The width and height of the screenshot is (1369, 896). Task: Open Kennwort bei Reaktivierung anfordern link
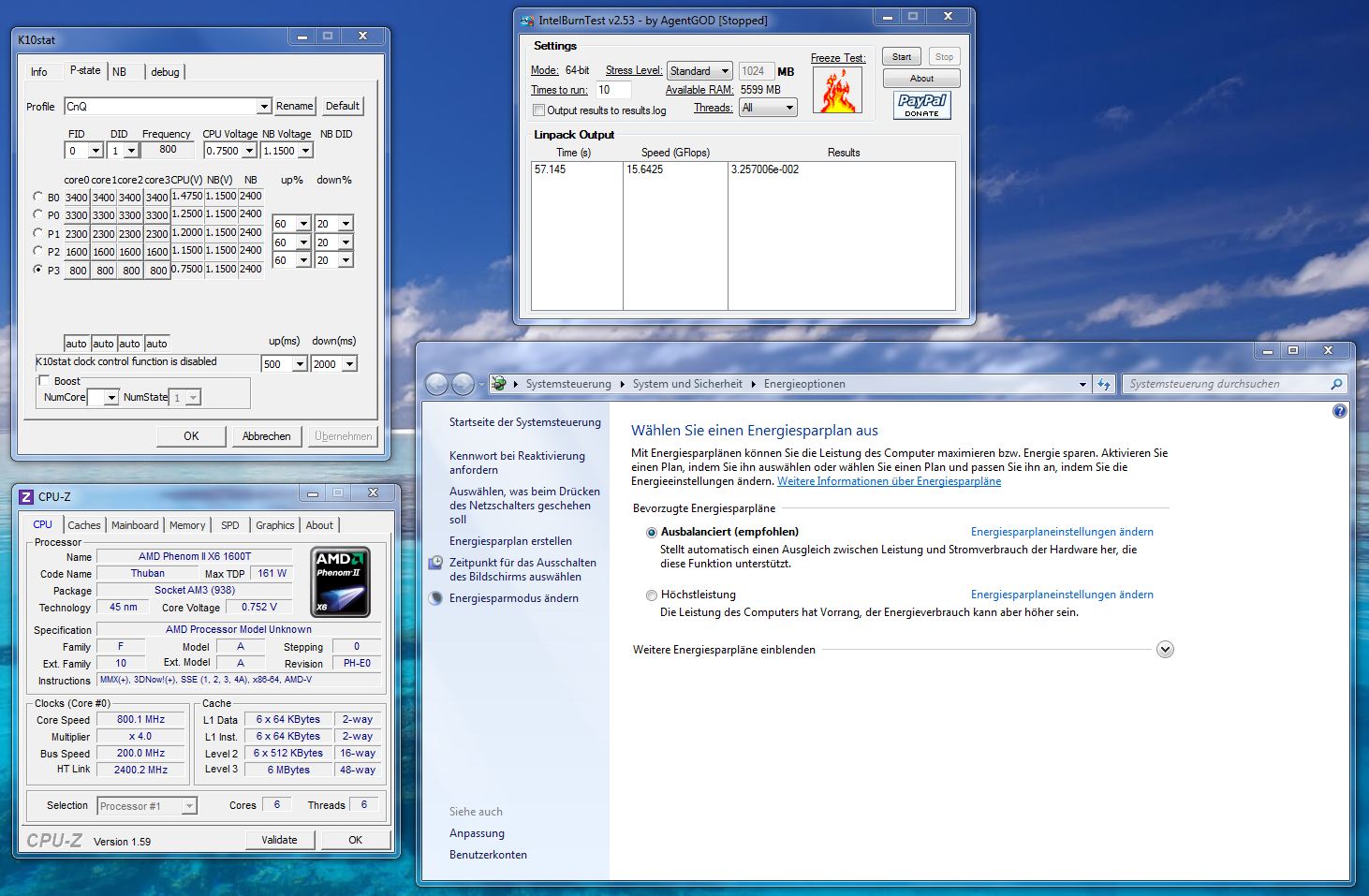pos(517,463)
